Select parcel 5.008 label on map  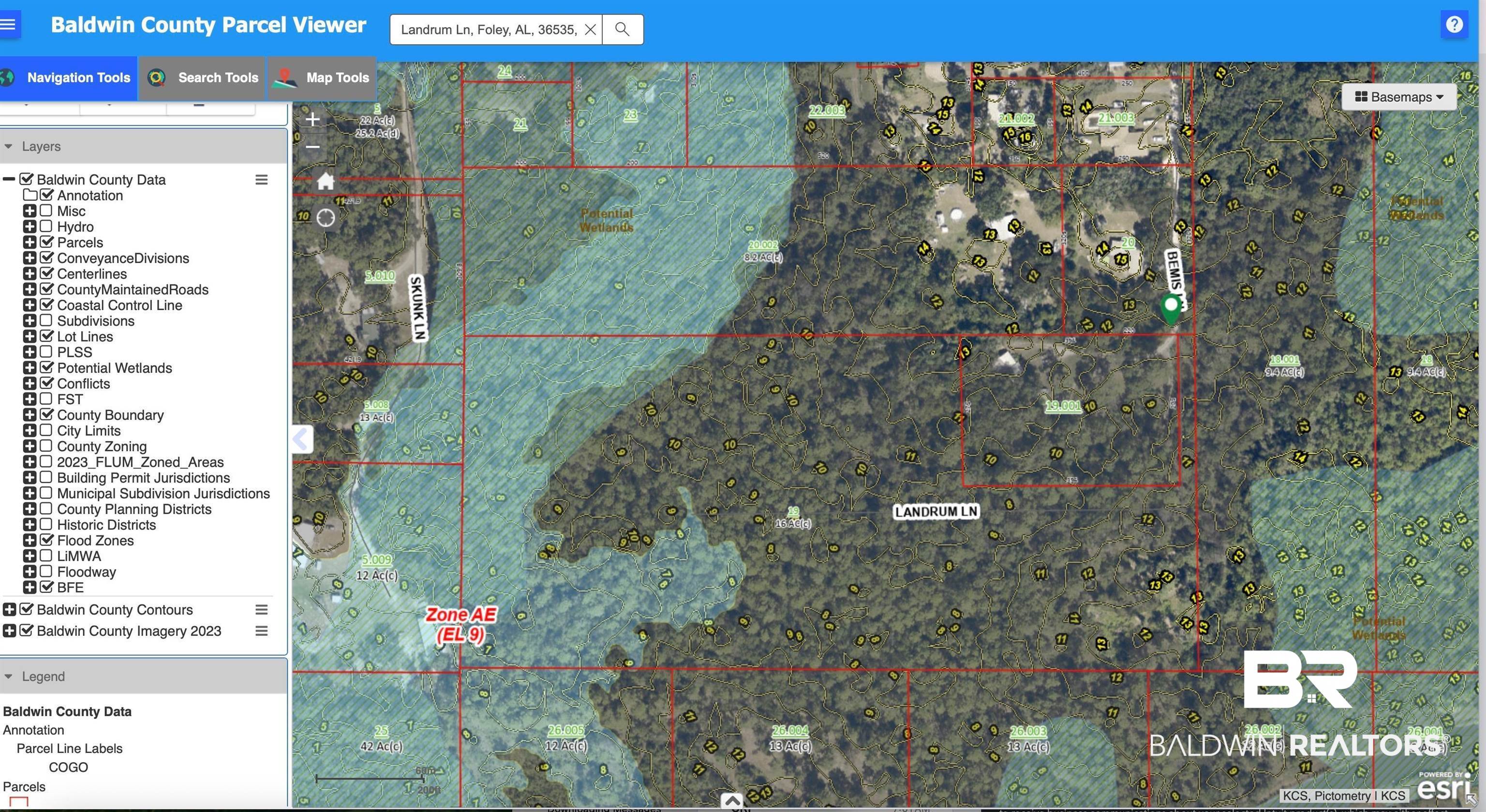pos(377,405)
